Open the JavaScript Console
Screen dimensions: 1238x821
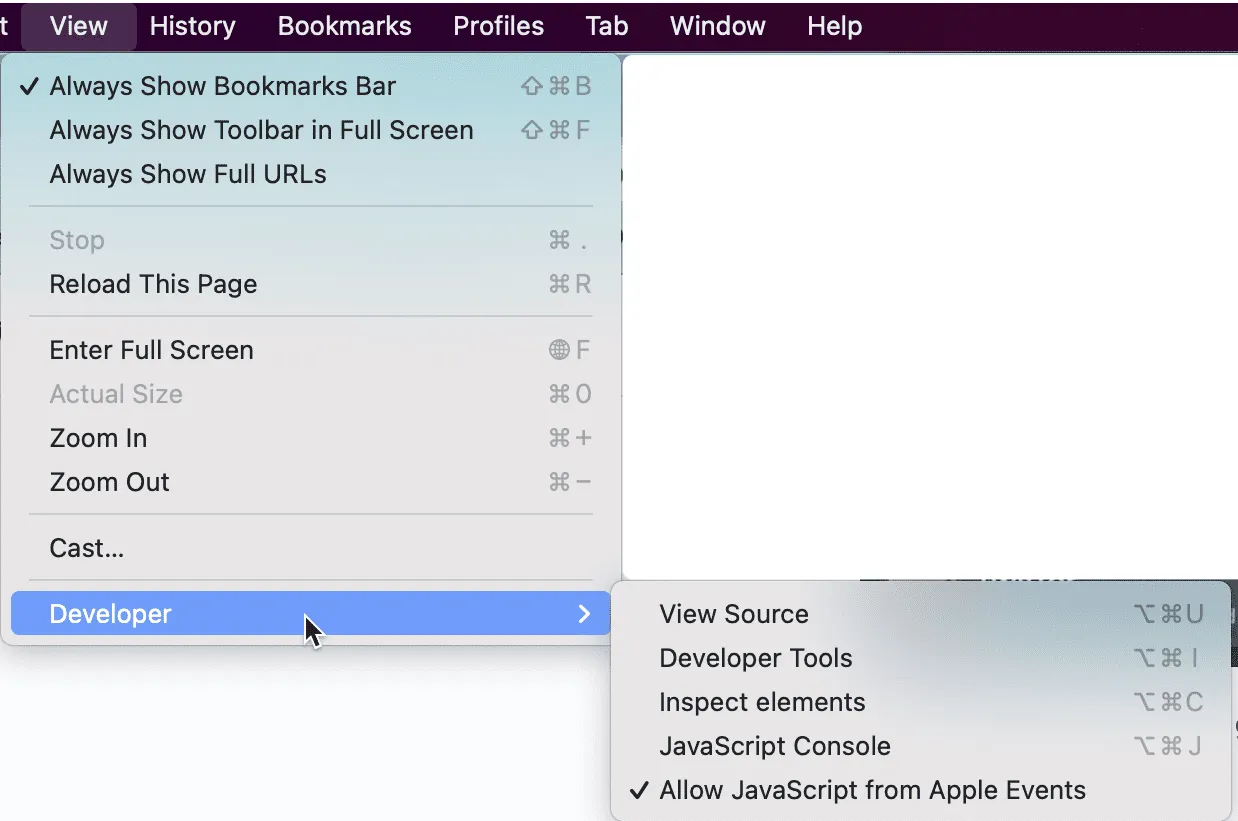pyautogui.click(x=774, y=747)
